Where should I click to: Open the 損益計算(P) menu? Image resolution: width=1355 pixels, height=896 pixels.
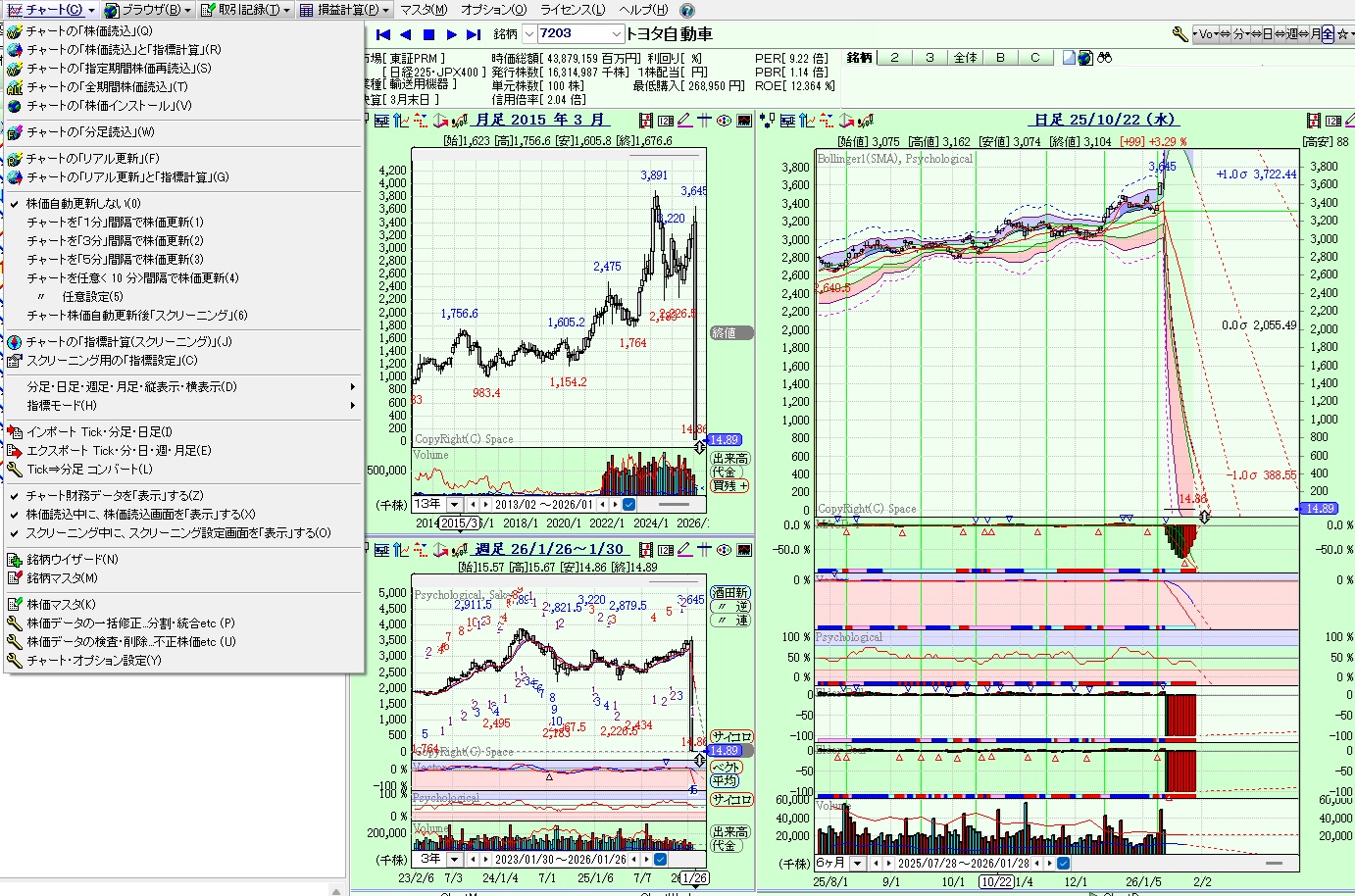point(345,10)
